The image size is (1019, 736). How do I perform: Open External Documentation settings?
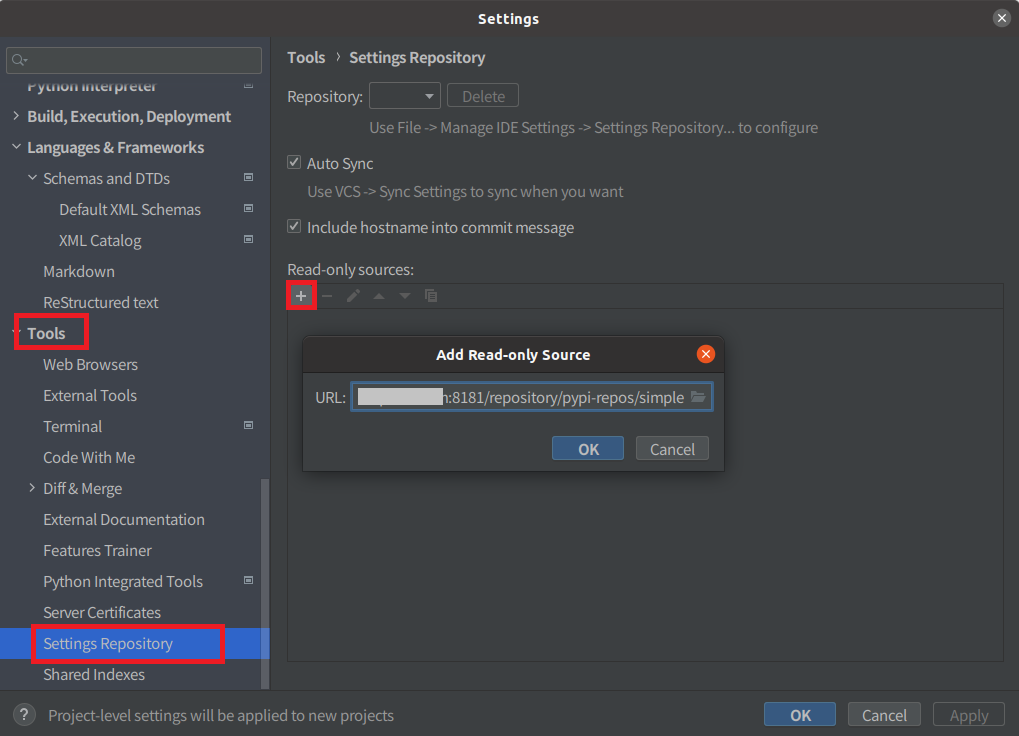124,520
